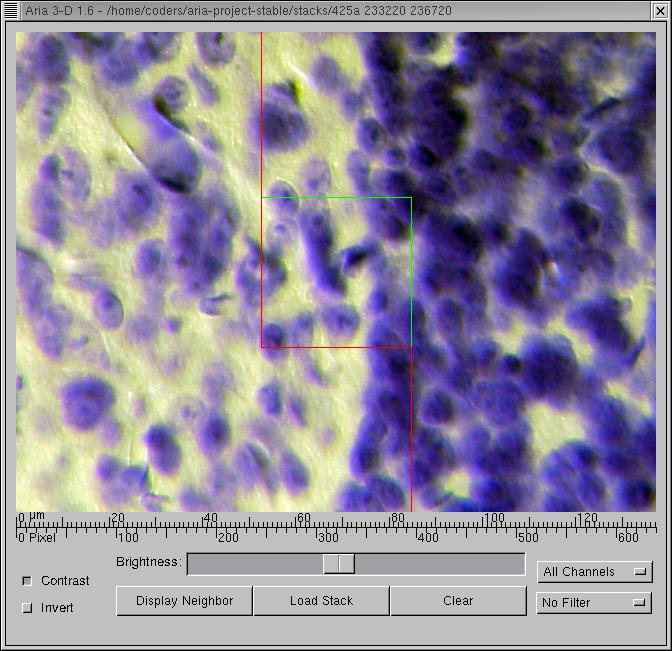The width and height of the screenshot is (672, 651).
Task: Click the Brightness slider handle
Action: pos(339,564)
